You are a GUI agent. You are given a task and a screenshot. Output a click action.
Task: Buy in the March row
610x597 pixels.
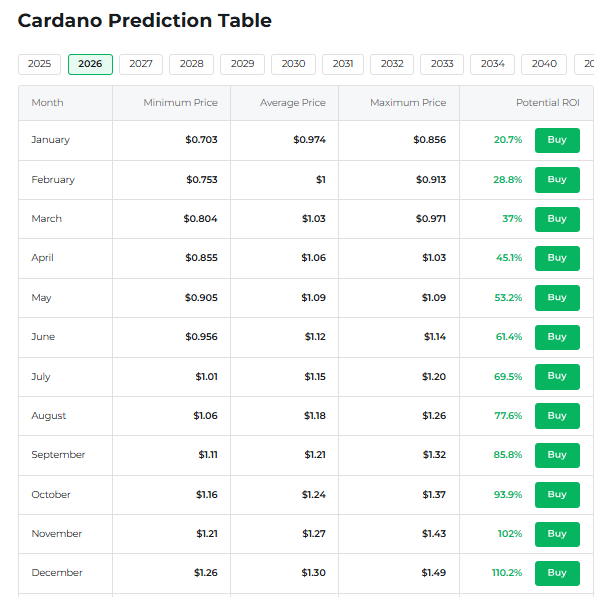click(x=557, y=219)
